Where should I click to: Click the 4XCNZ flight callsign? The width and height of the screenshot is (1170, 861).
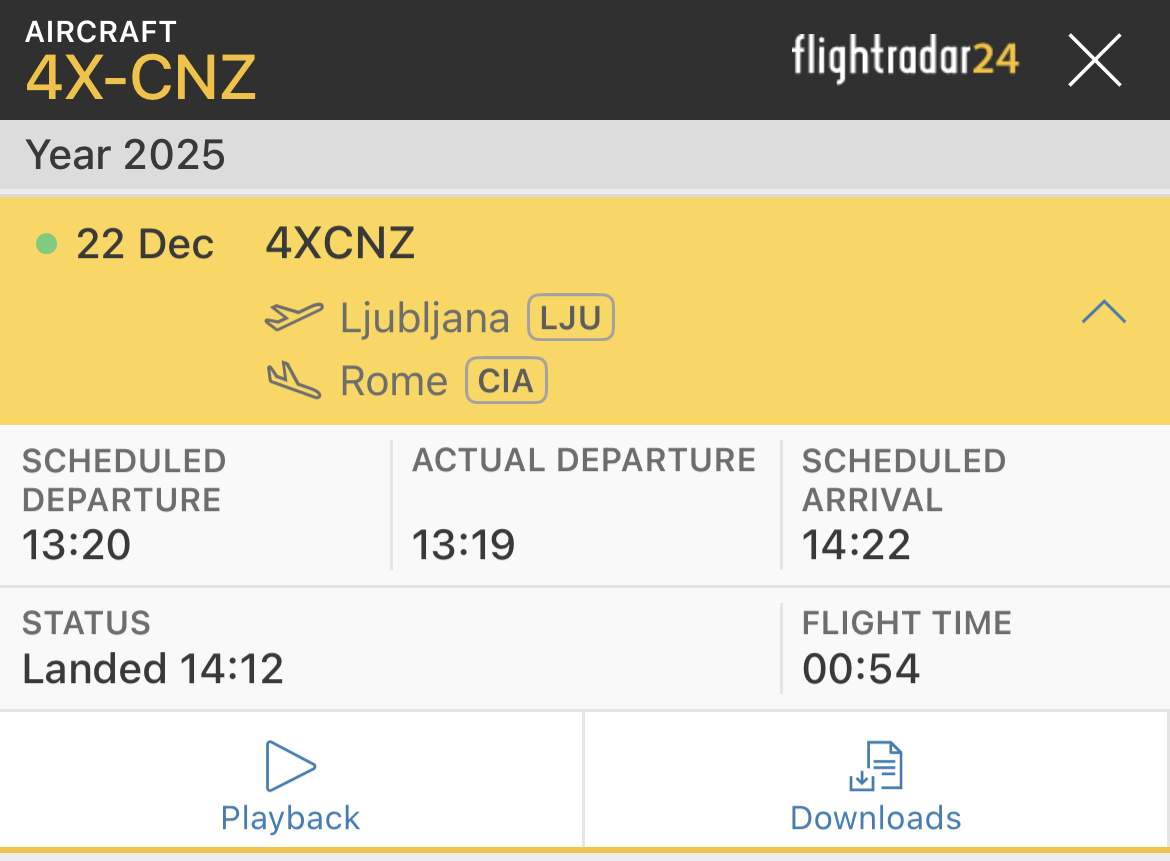pyautogui.click(x=340, y=244)
